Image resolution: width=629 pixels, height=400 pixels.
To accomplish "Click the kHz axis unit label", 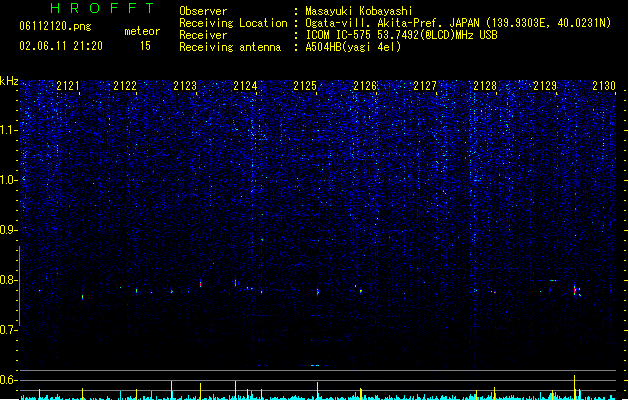I will pyautogui.click(x=9, y=81).
